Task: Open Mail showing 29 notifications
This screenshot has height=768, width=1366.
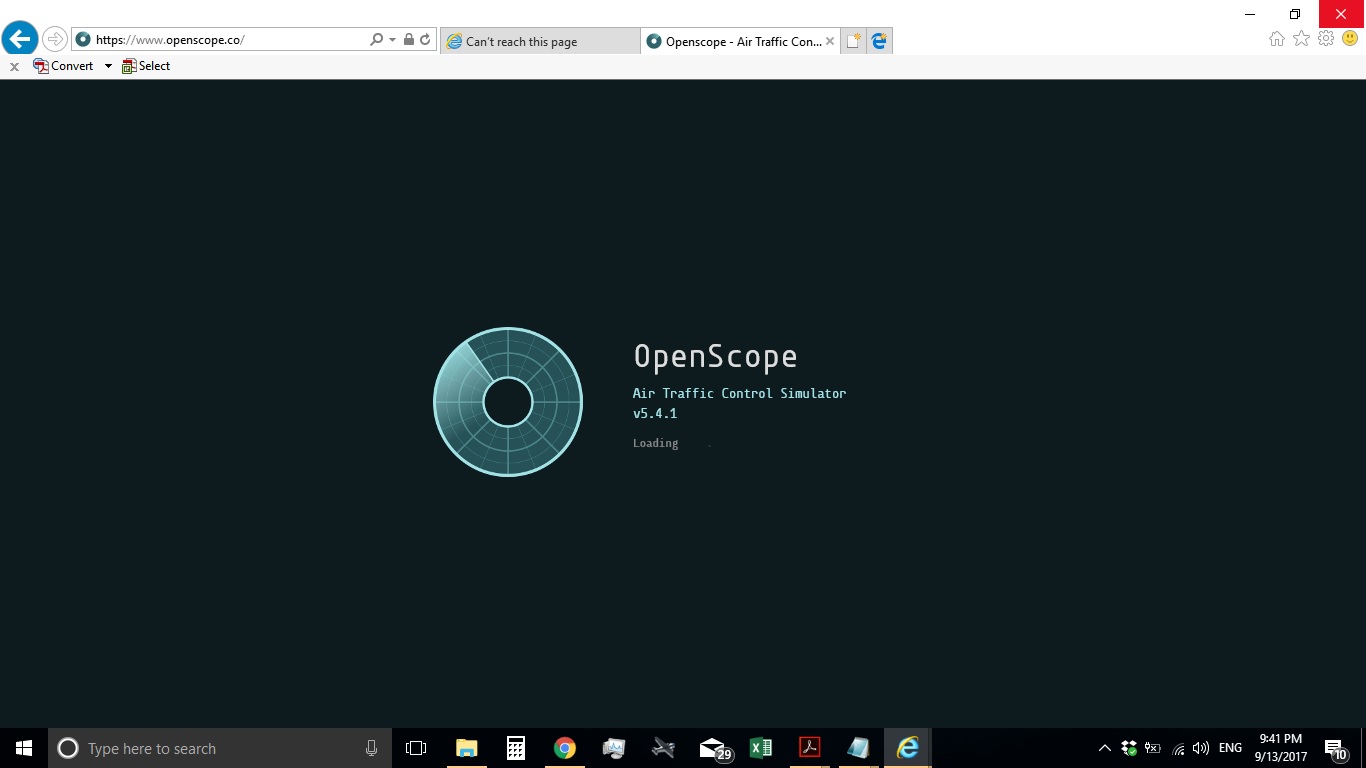Action: tap(712, 747)
